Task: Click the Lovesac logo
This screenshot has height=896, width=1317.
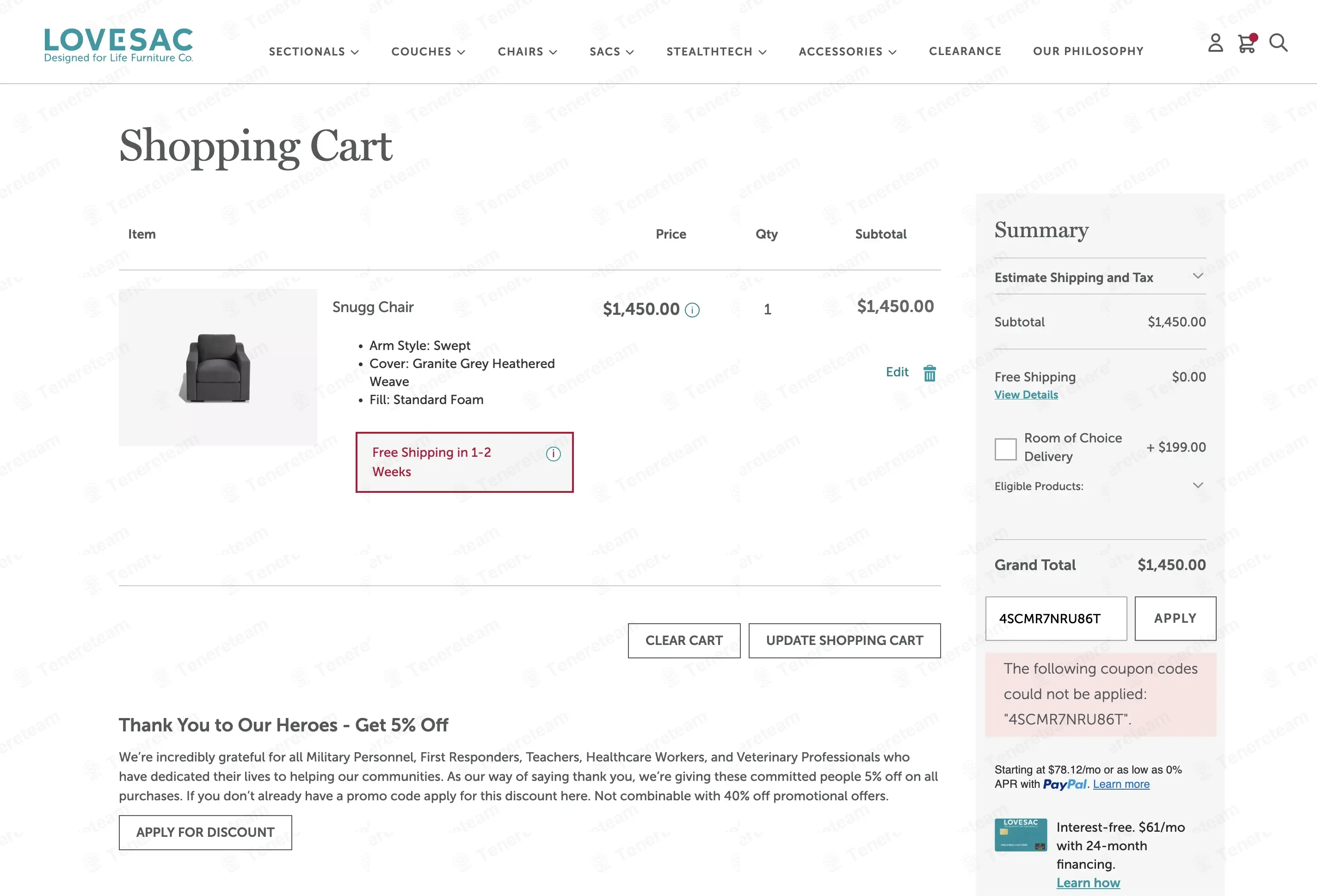Action: point(118,45)
